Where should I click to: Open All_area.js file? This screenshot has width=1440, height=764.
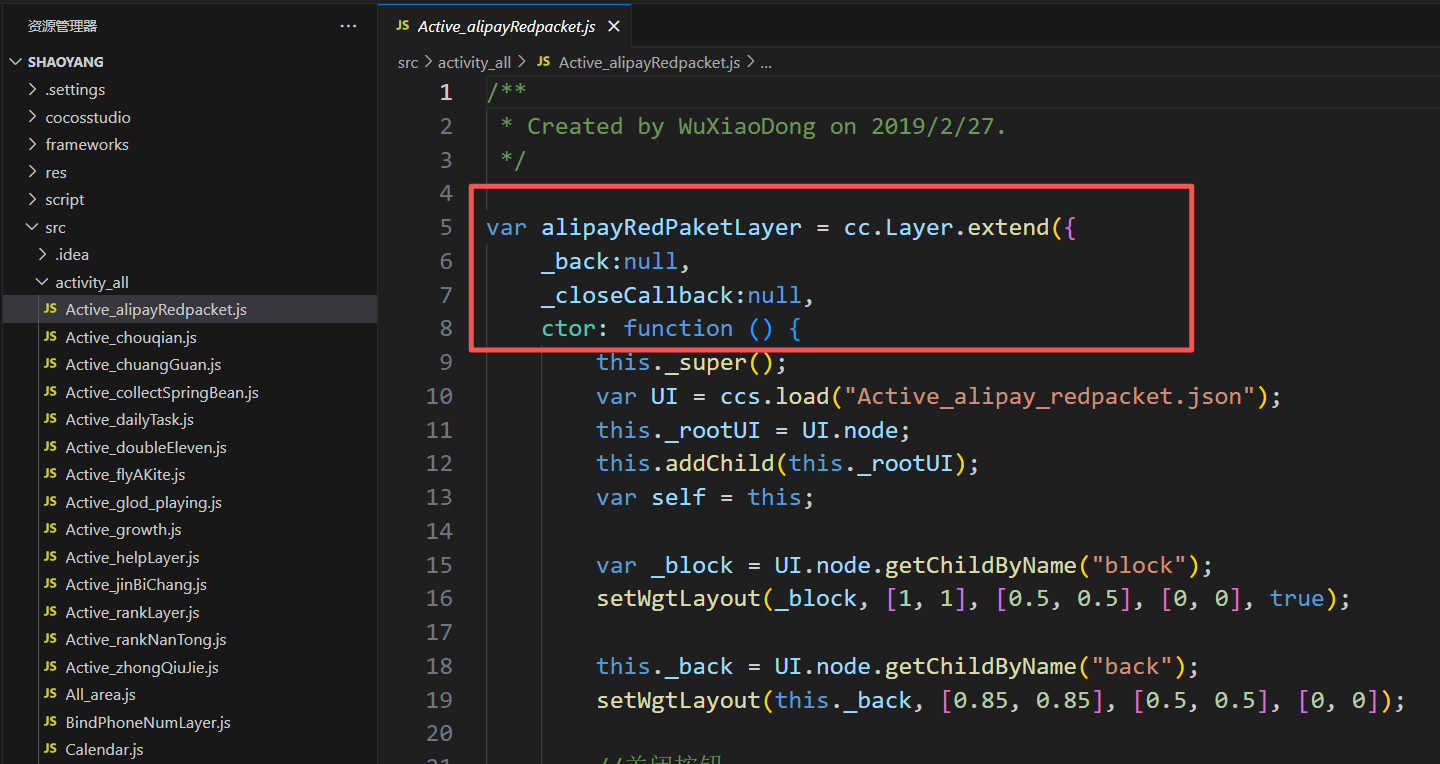(x=190, y=694)
